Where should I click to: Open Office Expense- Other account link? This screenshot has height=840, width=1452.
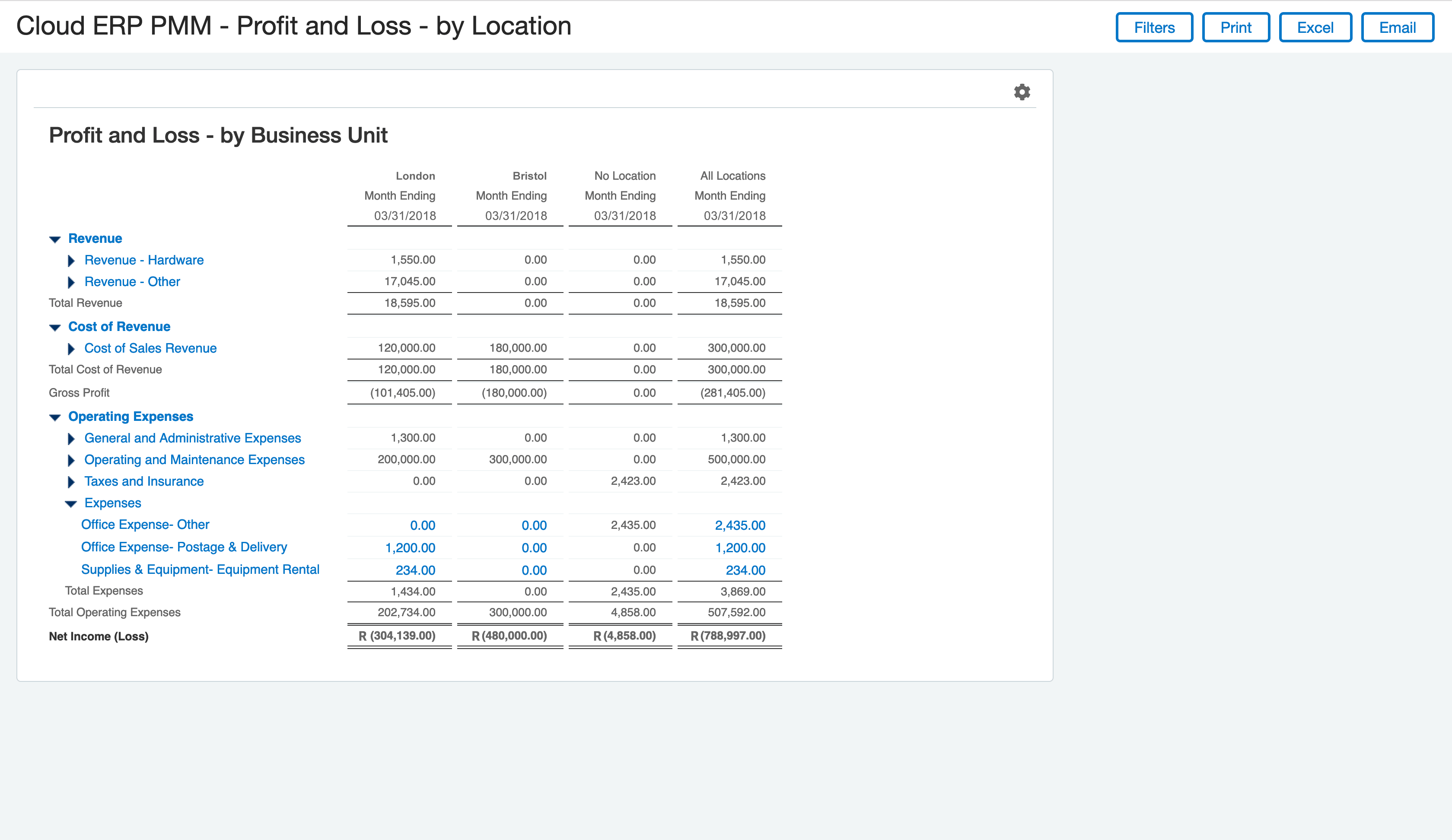click(145, 524)
